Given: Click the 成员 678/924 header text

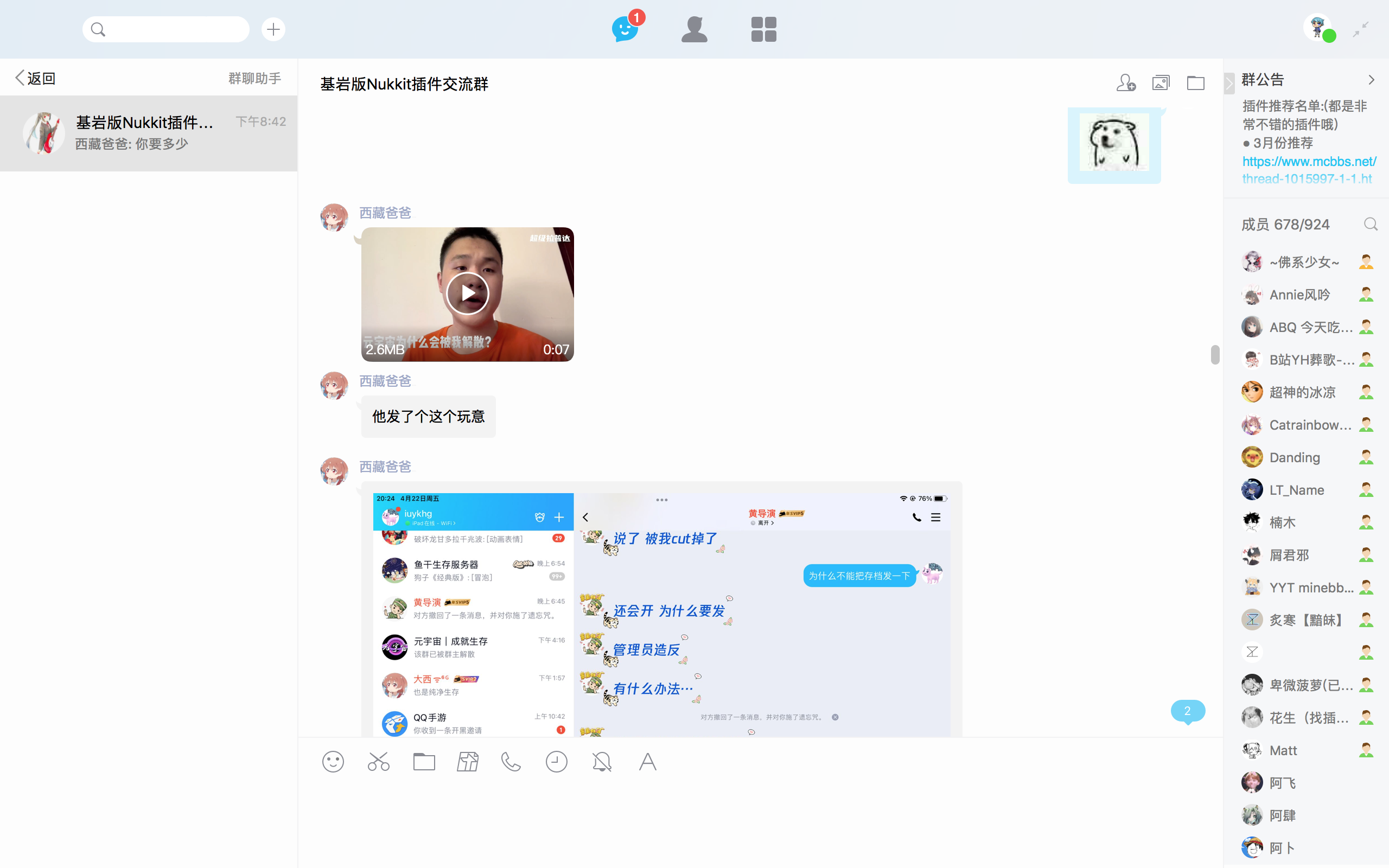Looking at the screenshot, I should tap(1285, 225).
